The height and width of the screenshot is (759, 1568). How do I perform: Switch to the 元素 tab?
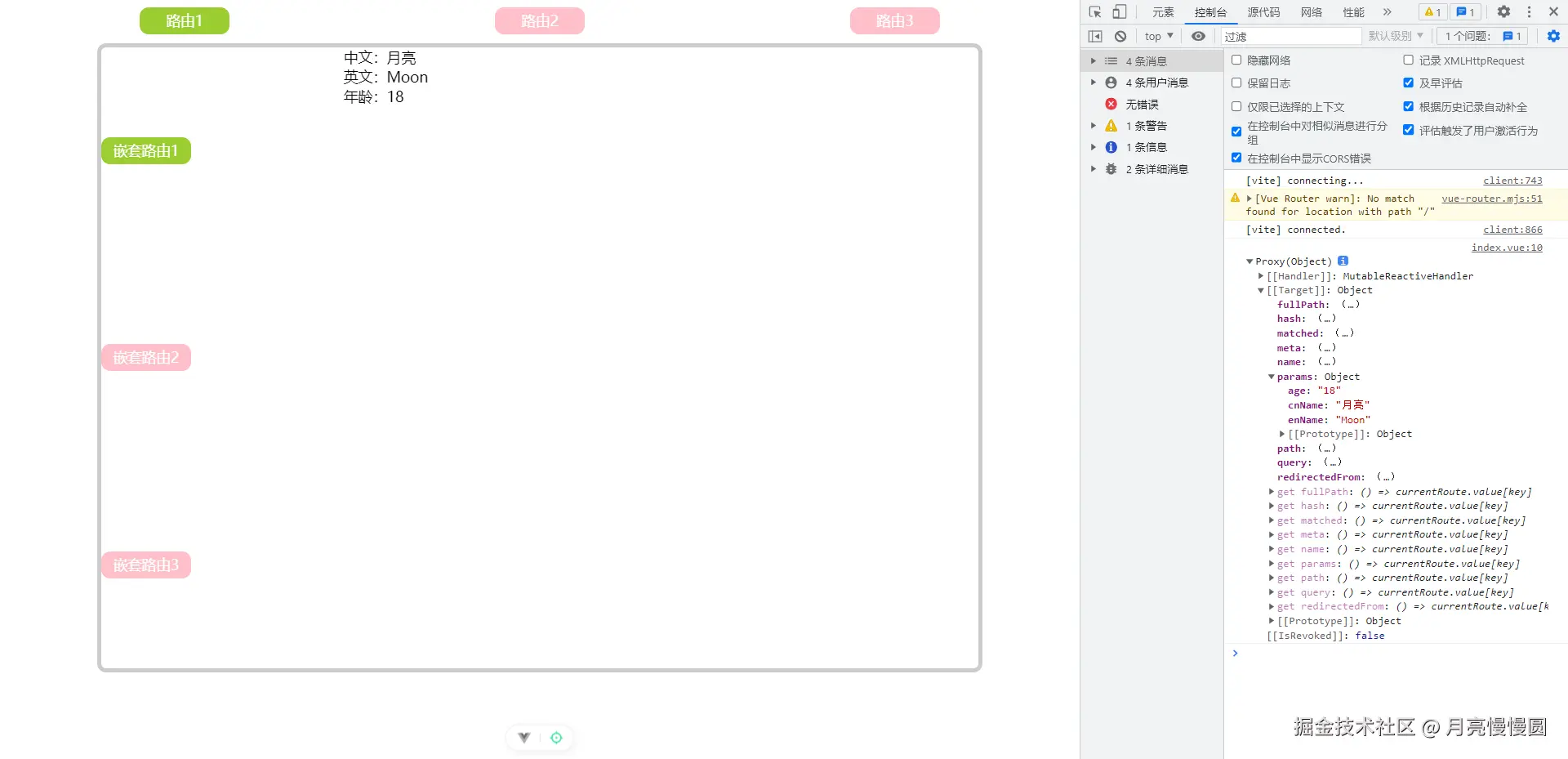tap(1163, 12)
